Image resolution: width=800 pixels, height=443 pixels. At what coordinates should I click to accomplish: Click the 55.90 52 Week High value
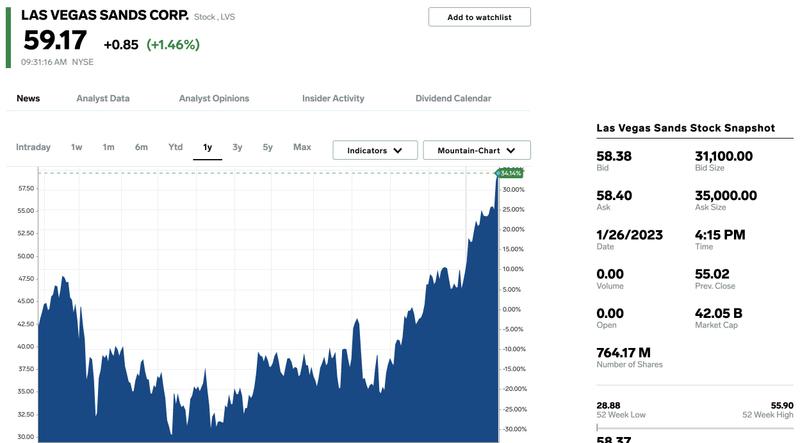click(x=782, y=405)
